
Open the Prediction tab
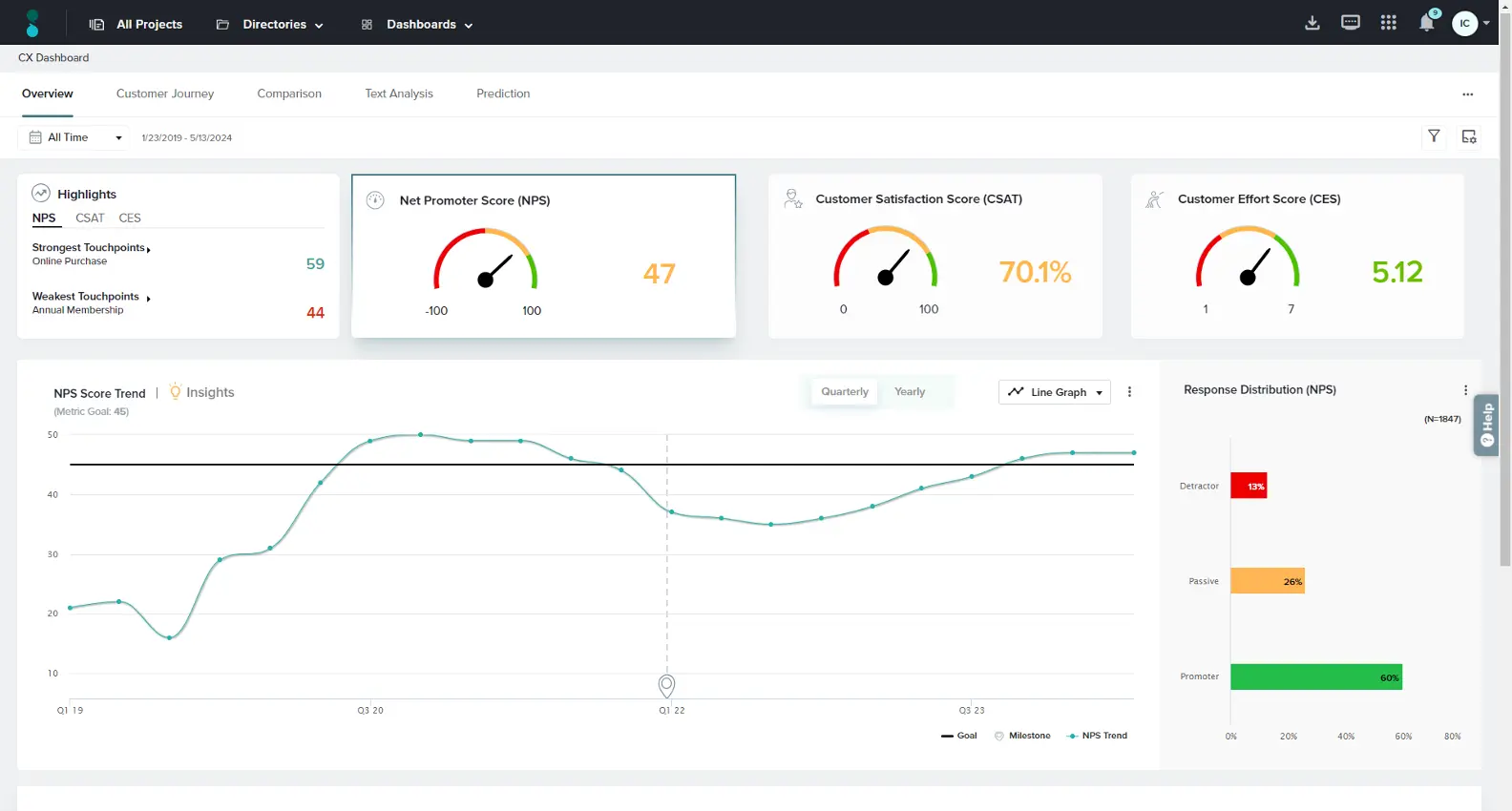click(503, 94)
